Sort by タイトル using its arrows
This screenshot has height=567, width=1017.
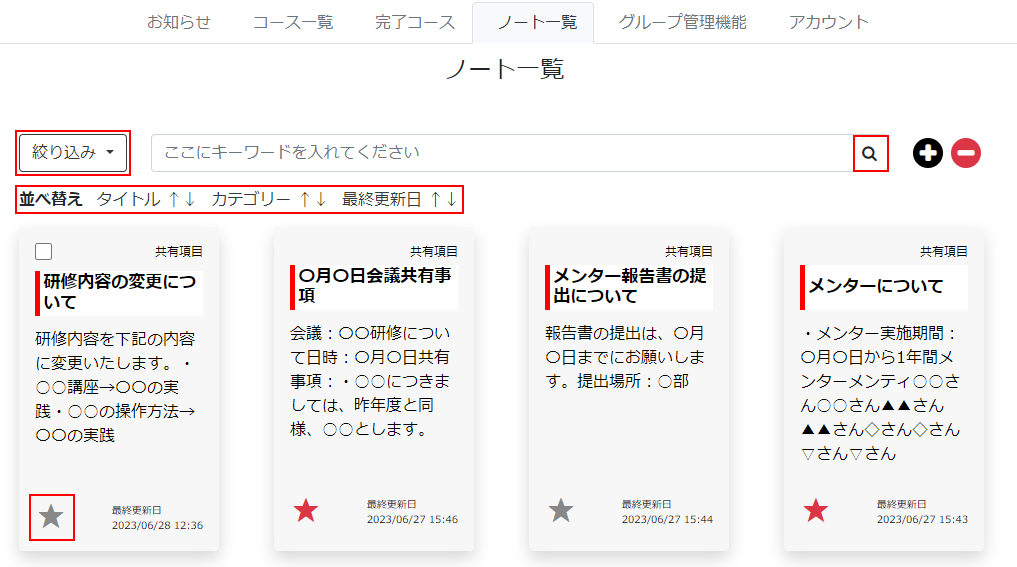181,199
